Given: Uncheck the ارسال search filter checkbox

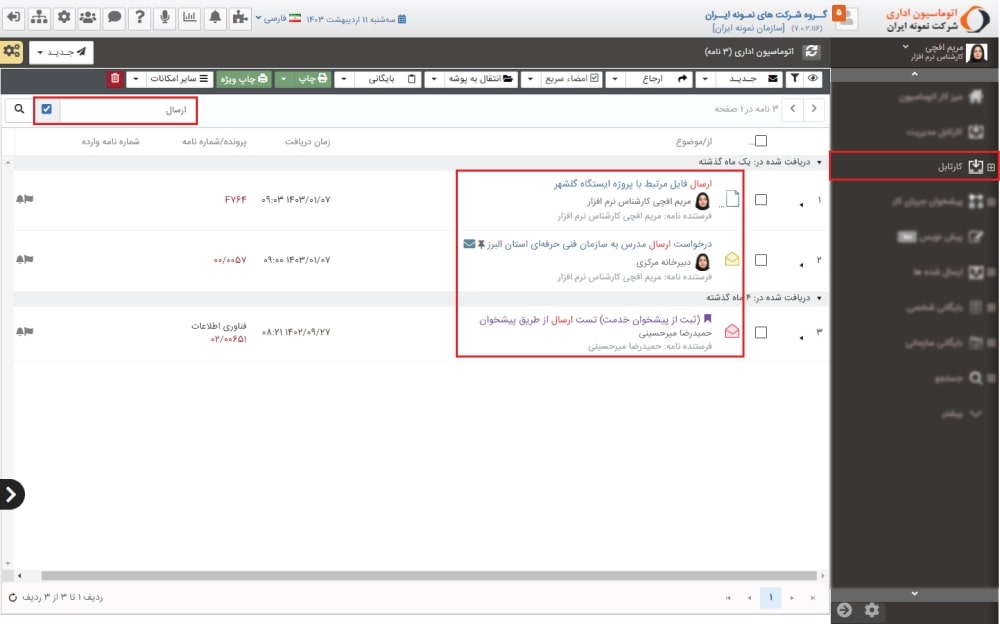Looking at the screenshot, I should tap(46, 110).
